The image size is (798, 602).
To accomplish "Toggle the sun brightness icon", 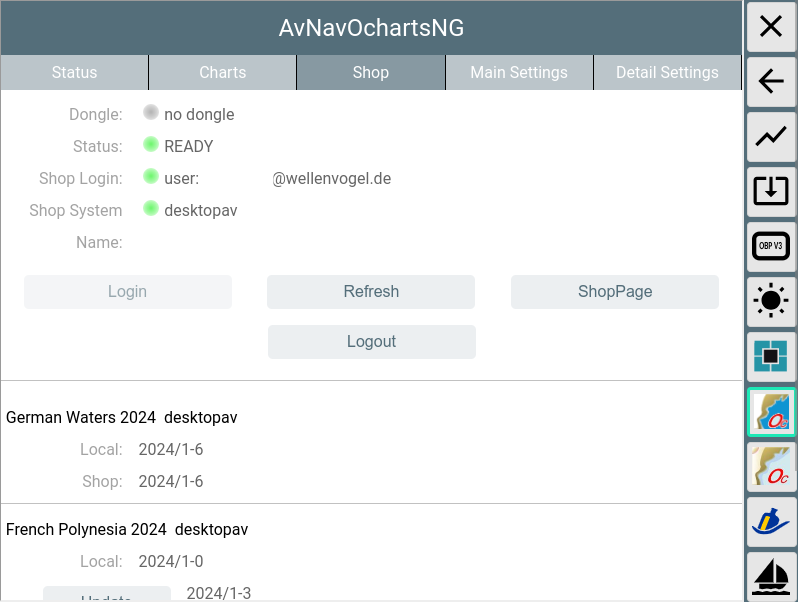I will [x=771, y=301].
